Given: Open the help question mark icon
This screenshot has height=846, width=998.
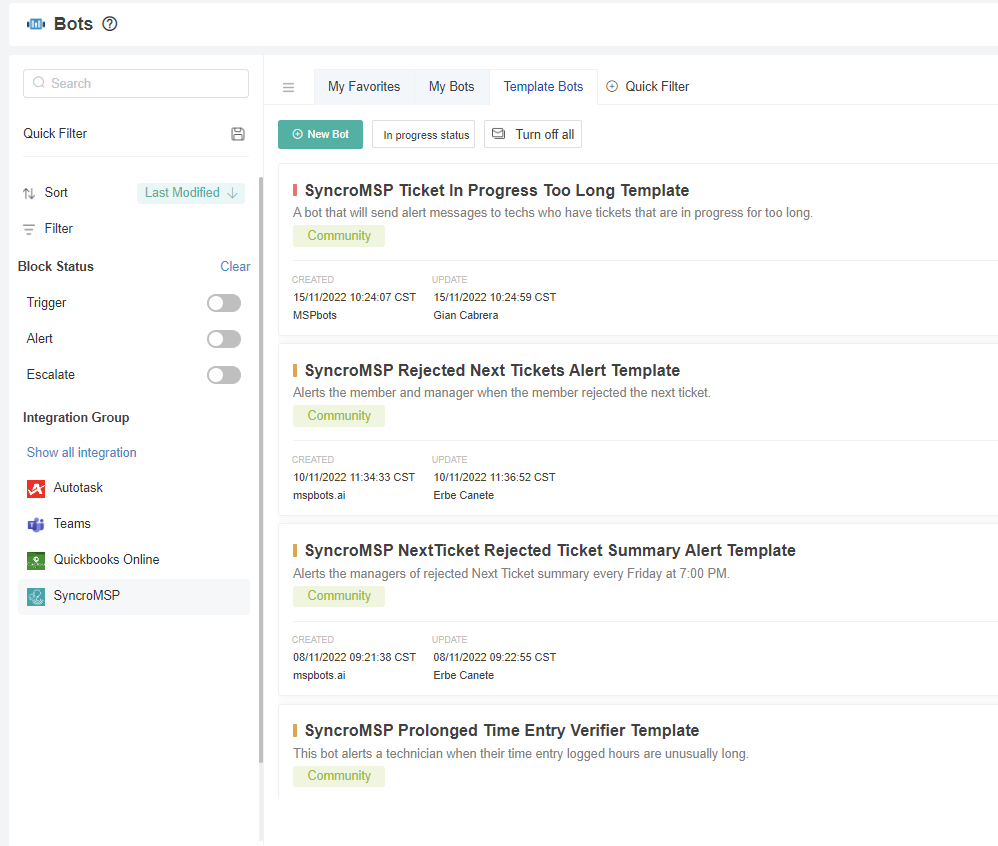Looking at the screenshot, I should pos(108,23).
